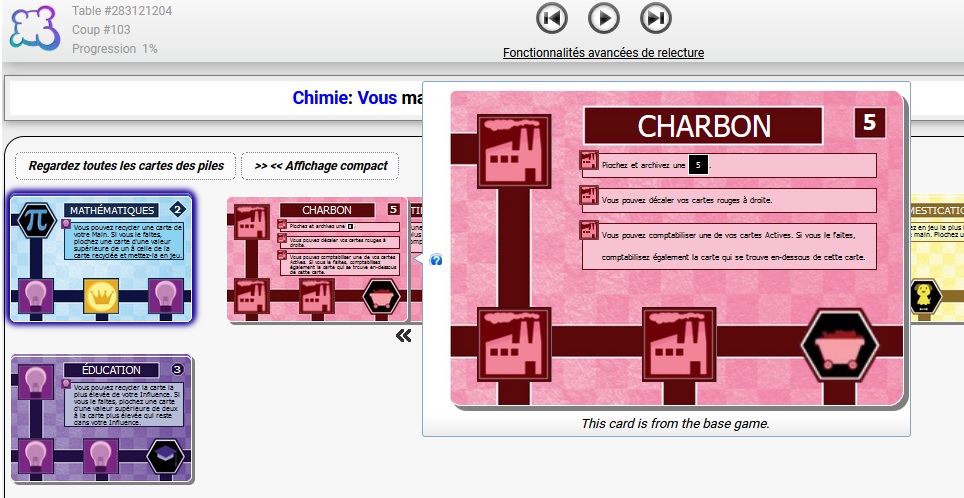Click the large coal cart hexagon icon
This screenshot has height=498, width=964.
click(840, 346)
